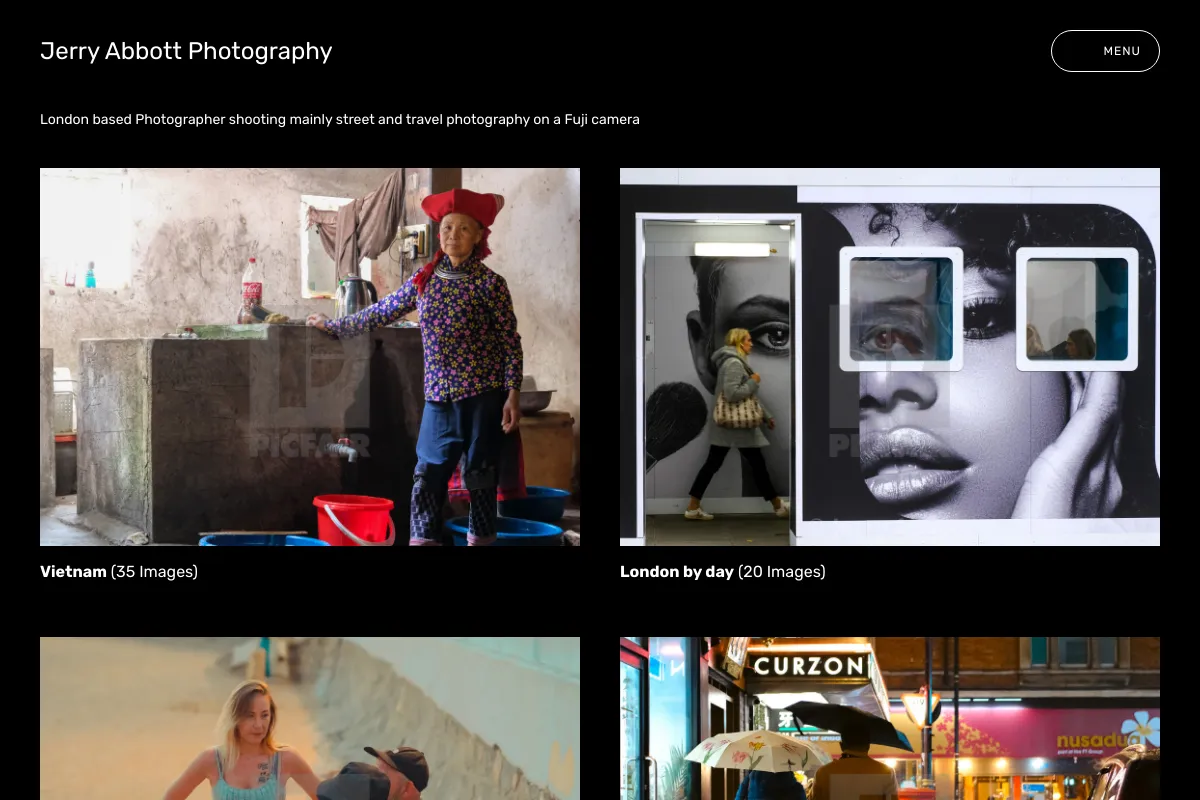Screen dimensions: 1200x800
Task: Open the Curzon night street thumbnail
Action: (x=890, y=719)
